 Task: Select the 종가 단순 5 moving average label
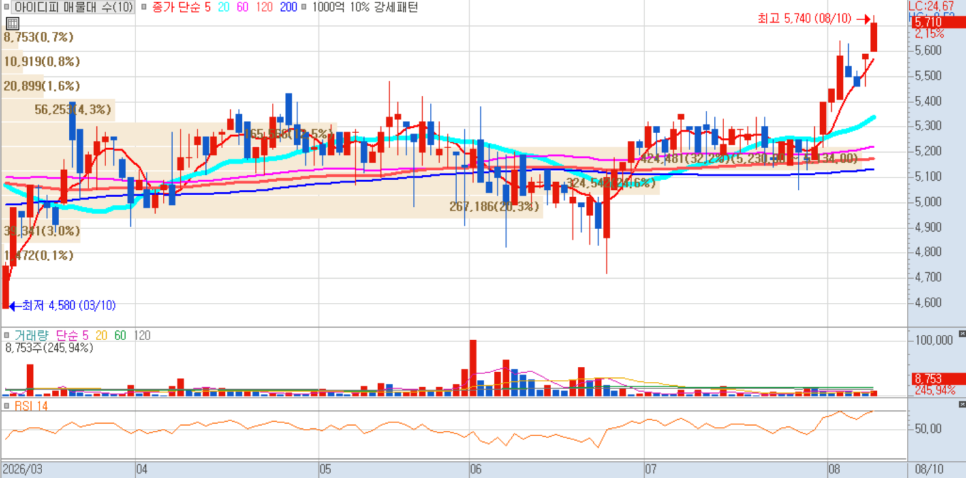182,7
